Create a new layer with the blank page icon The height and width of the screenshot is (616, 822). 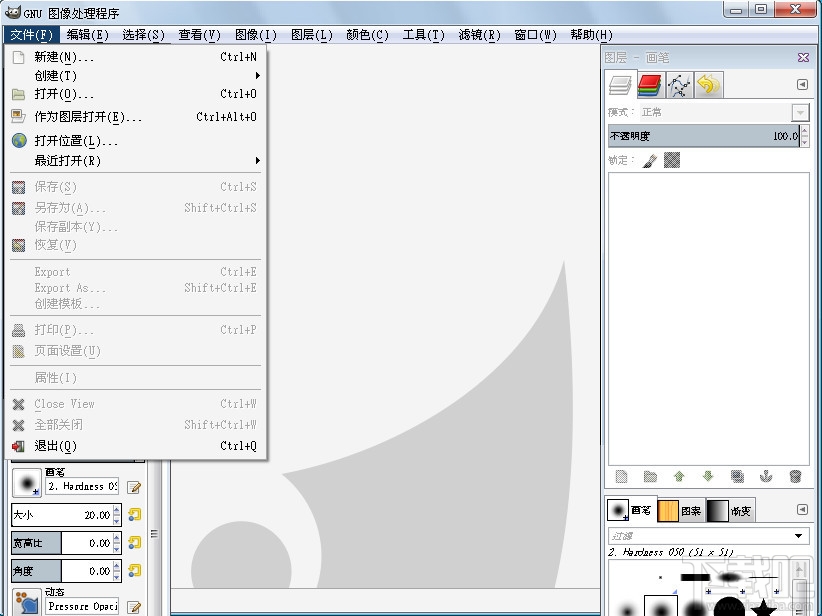tap(622, 476)
